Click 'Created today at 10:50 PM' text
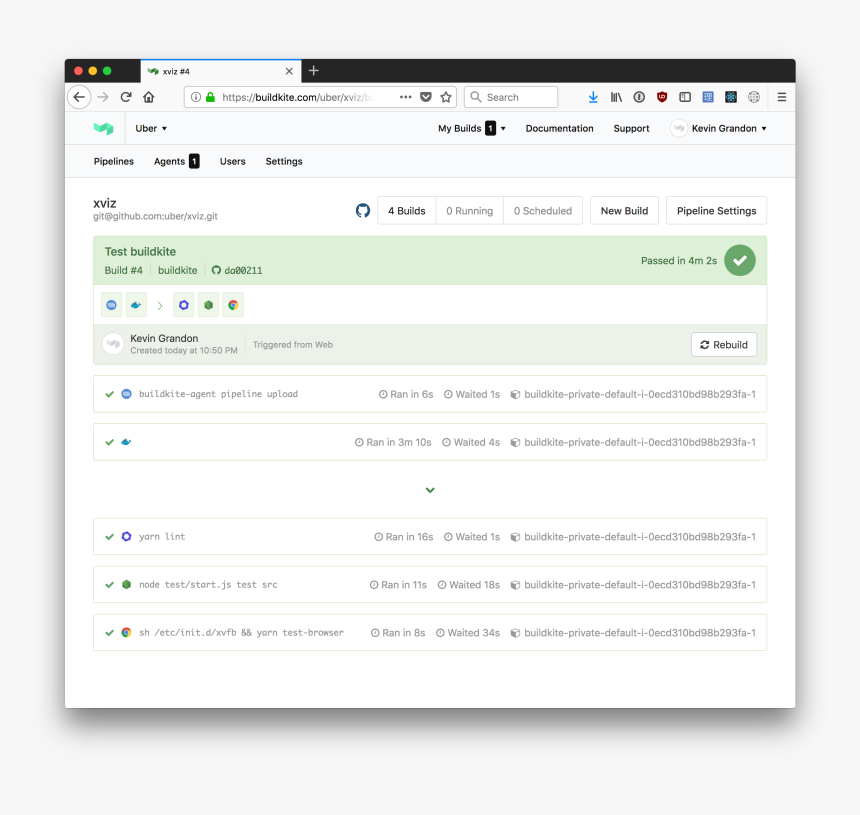This screenshot has width=860, height=815. [184, 350]
